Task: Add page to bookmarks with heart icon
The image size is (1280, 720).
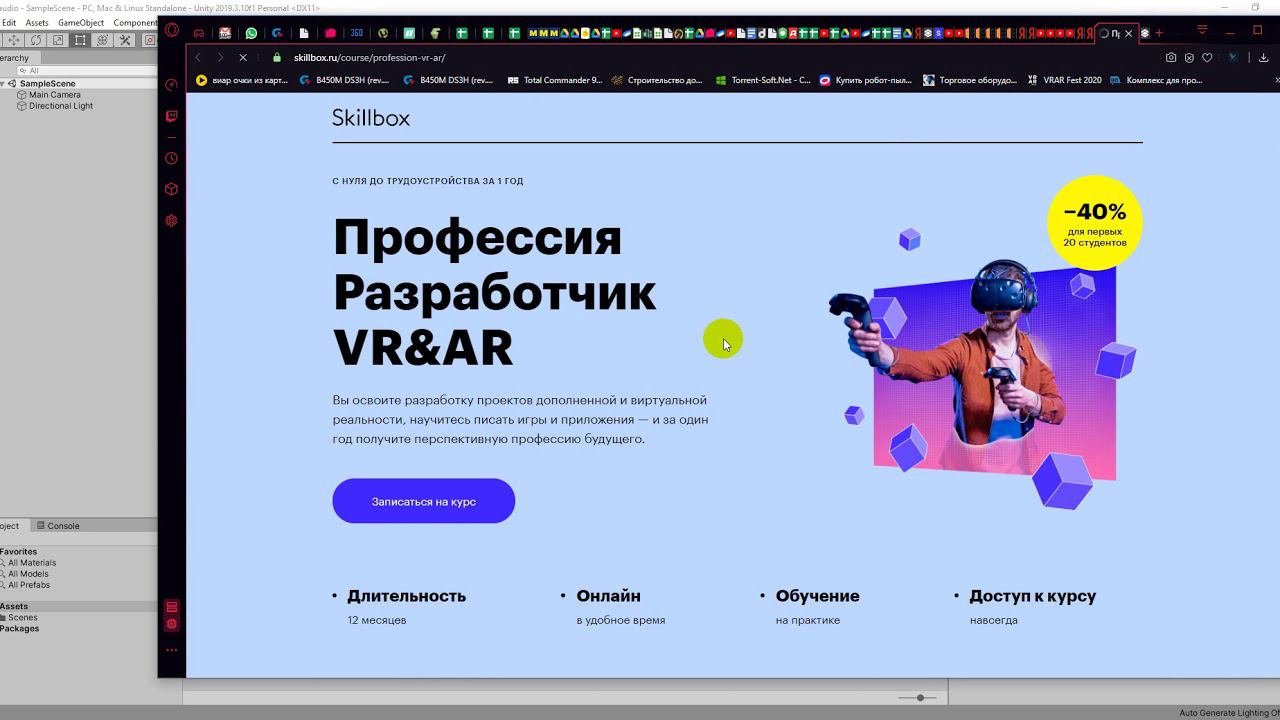Action: tap(1207, 58)
